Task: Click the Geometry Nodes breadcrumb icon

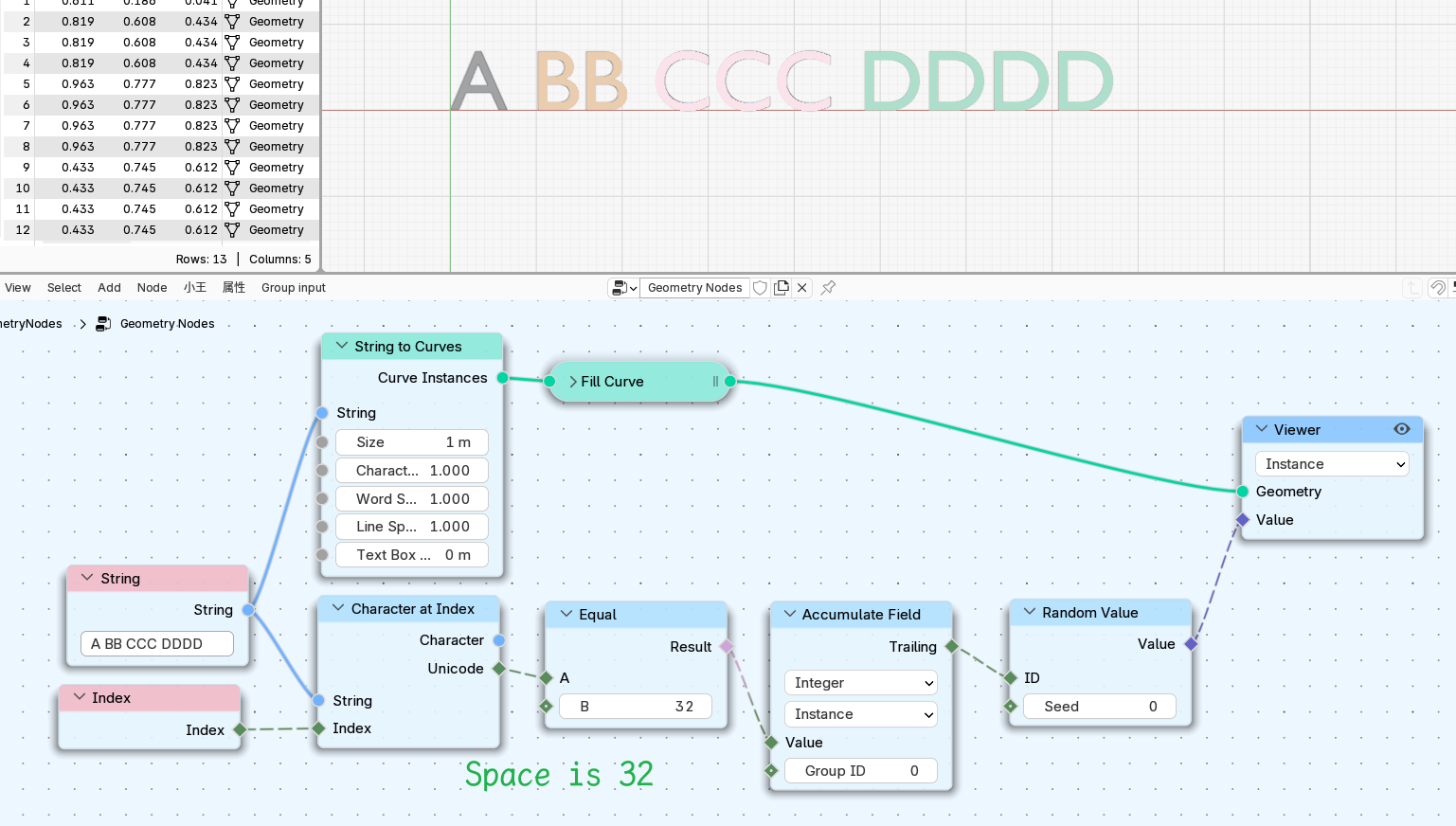Action: tap(104, 324)
